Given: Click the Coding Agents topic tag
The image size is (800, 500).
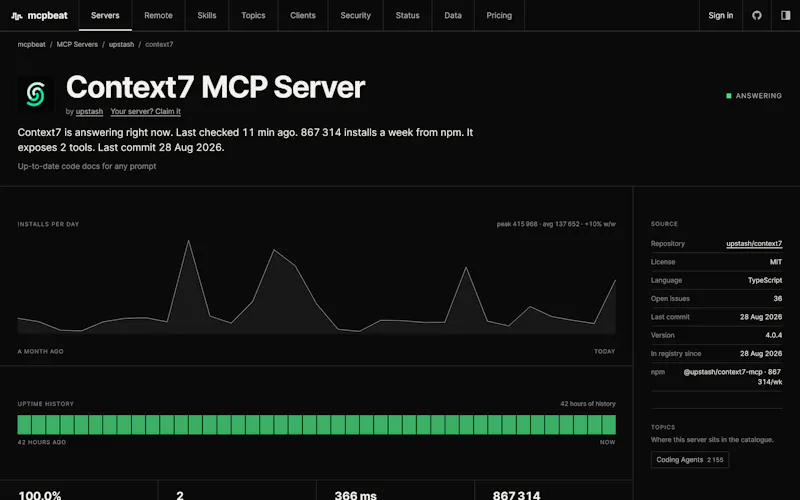Looking at the screenshot, I should click(x=690, y=460).
